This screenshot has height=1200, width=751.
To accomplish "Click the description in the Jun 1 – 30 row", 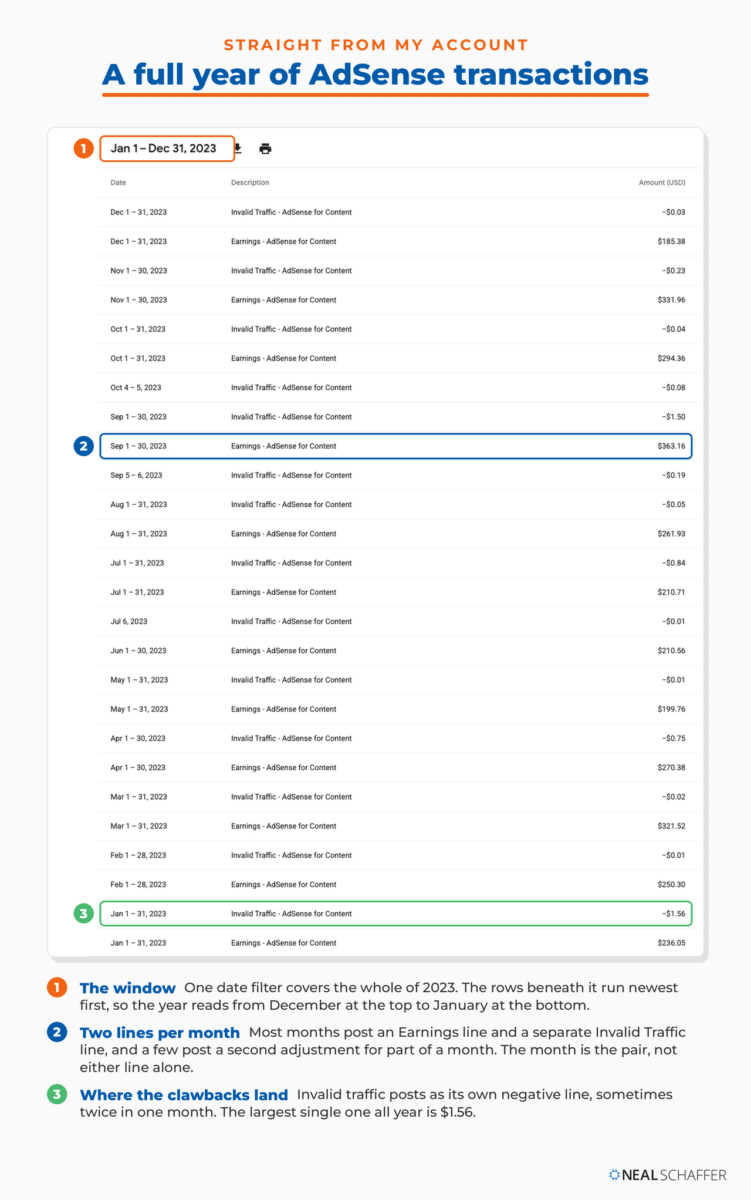I will pos(283,650).
